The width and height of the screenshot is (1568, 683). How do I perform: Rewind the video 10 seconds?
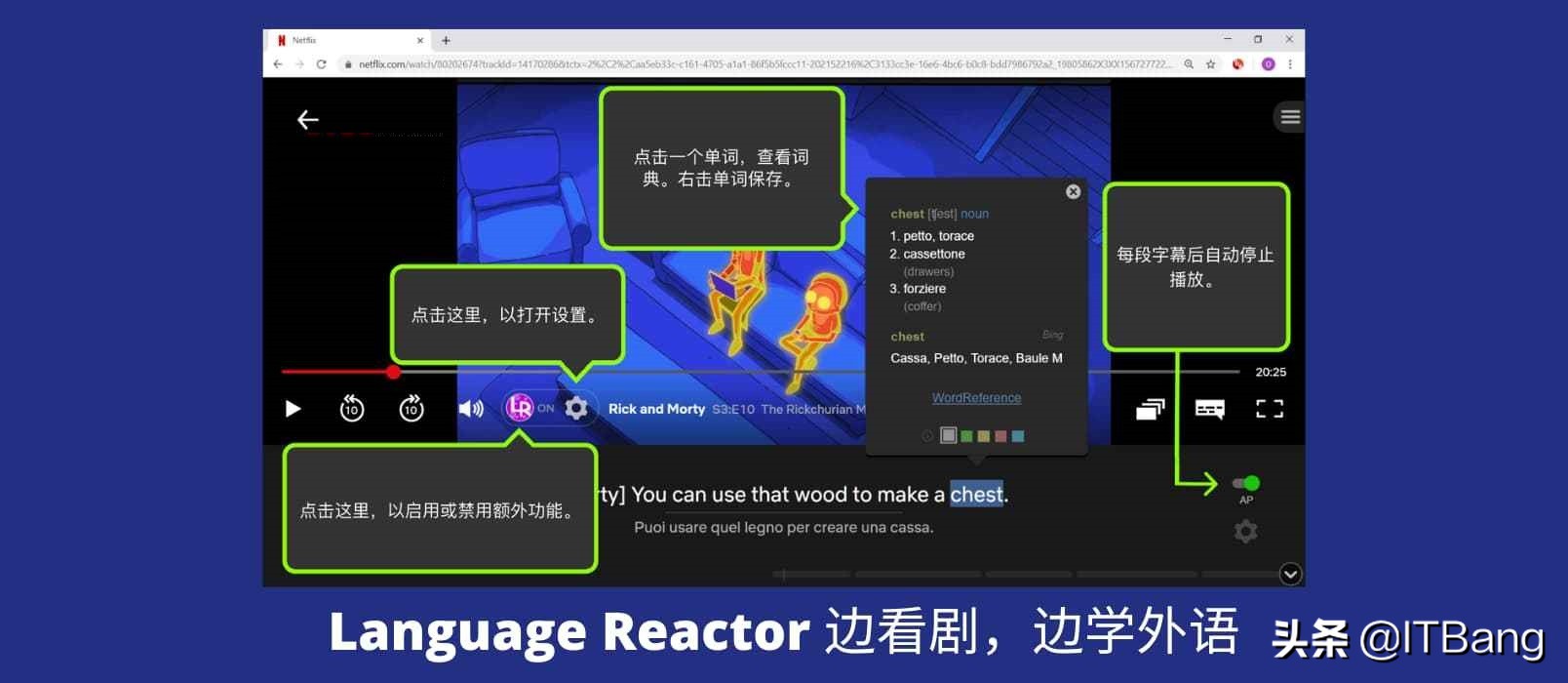352,408
